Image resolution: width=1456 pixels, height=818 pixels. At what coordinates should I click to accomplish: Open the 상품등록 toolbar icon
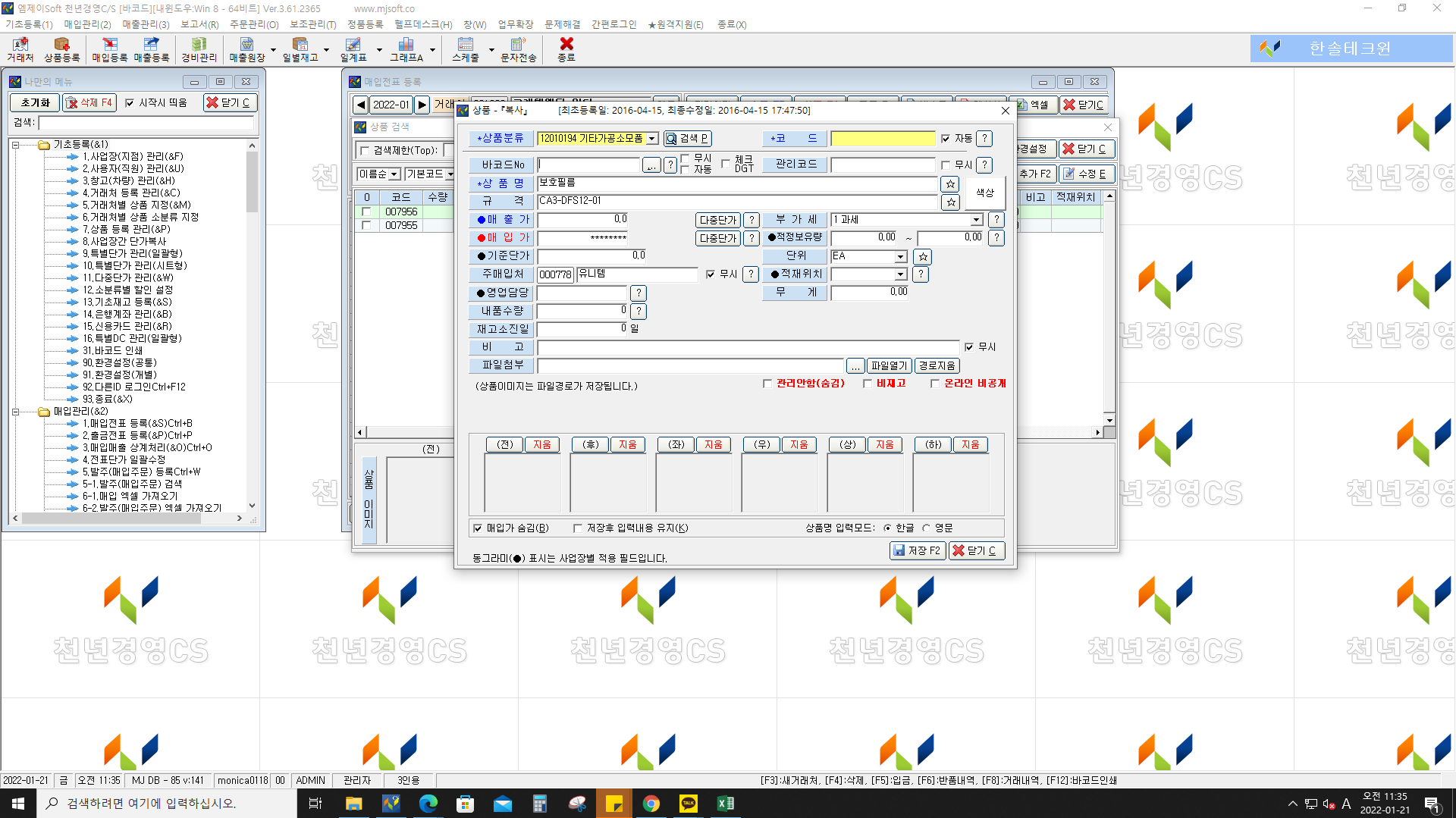61,49
